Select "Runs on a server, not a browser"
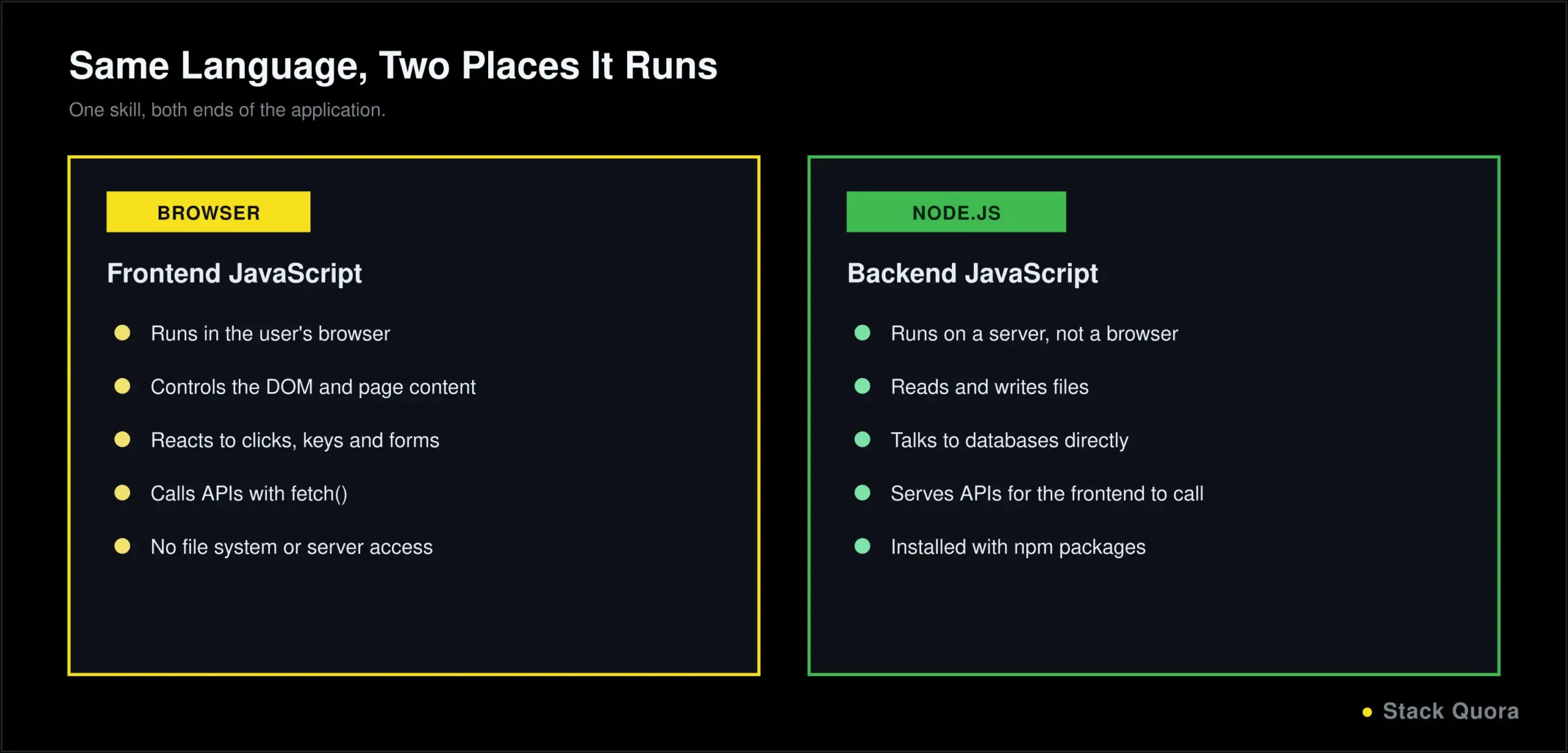This screenshot has height=753, width=1568. click(1035, 334)
